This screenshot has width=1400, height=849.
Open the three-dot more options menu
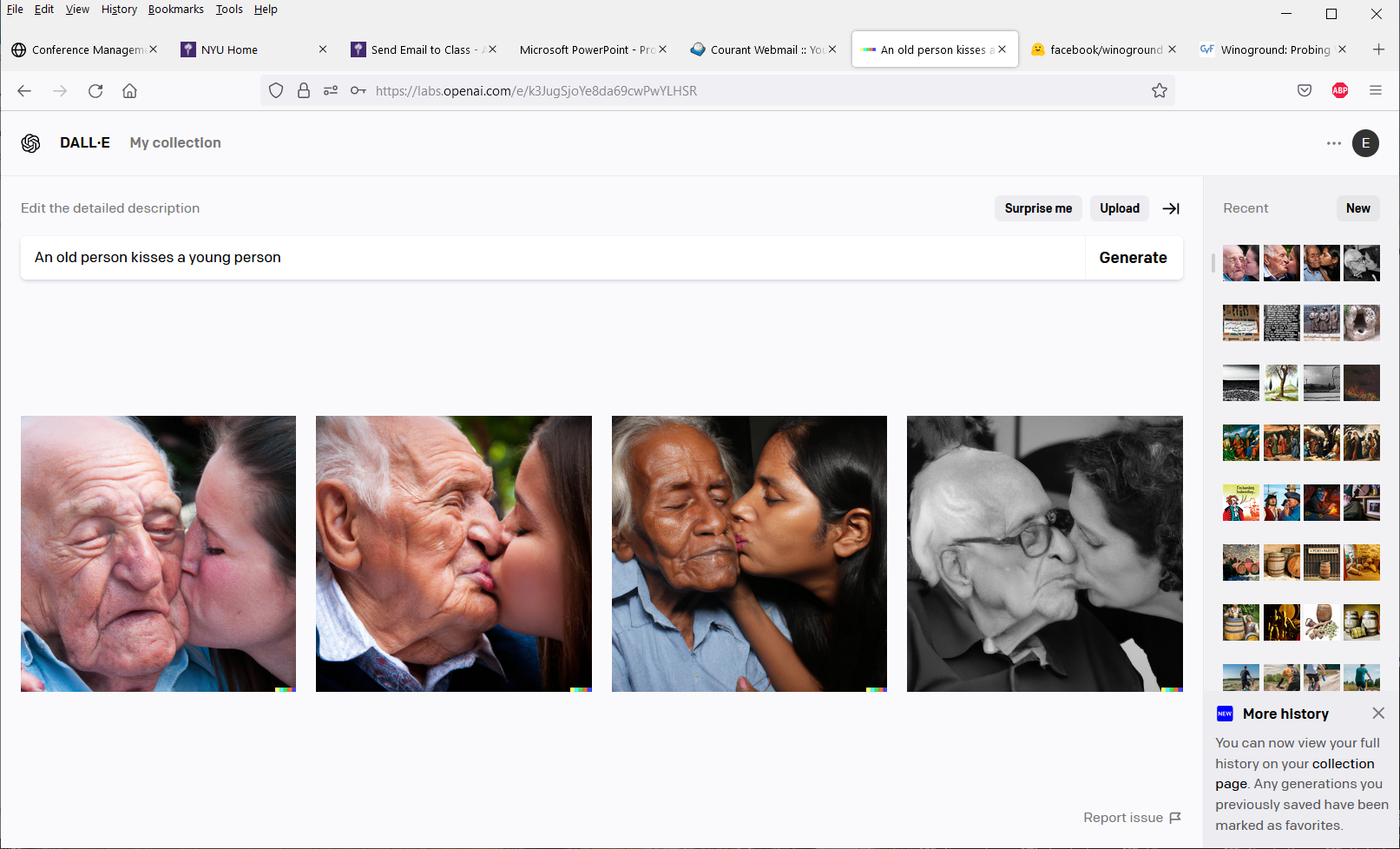[x=1333, y=143]
